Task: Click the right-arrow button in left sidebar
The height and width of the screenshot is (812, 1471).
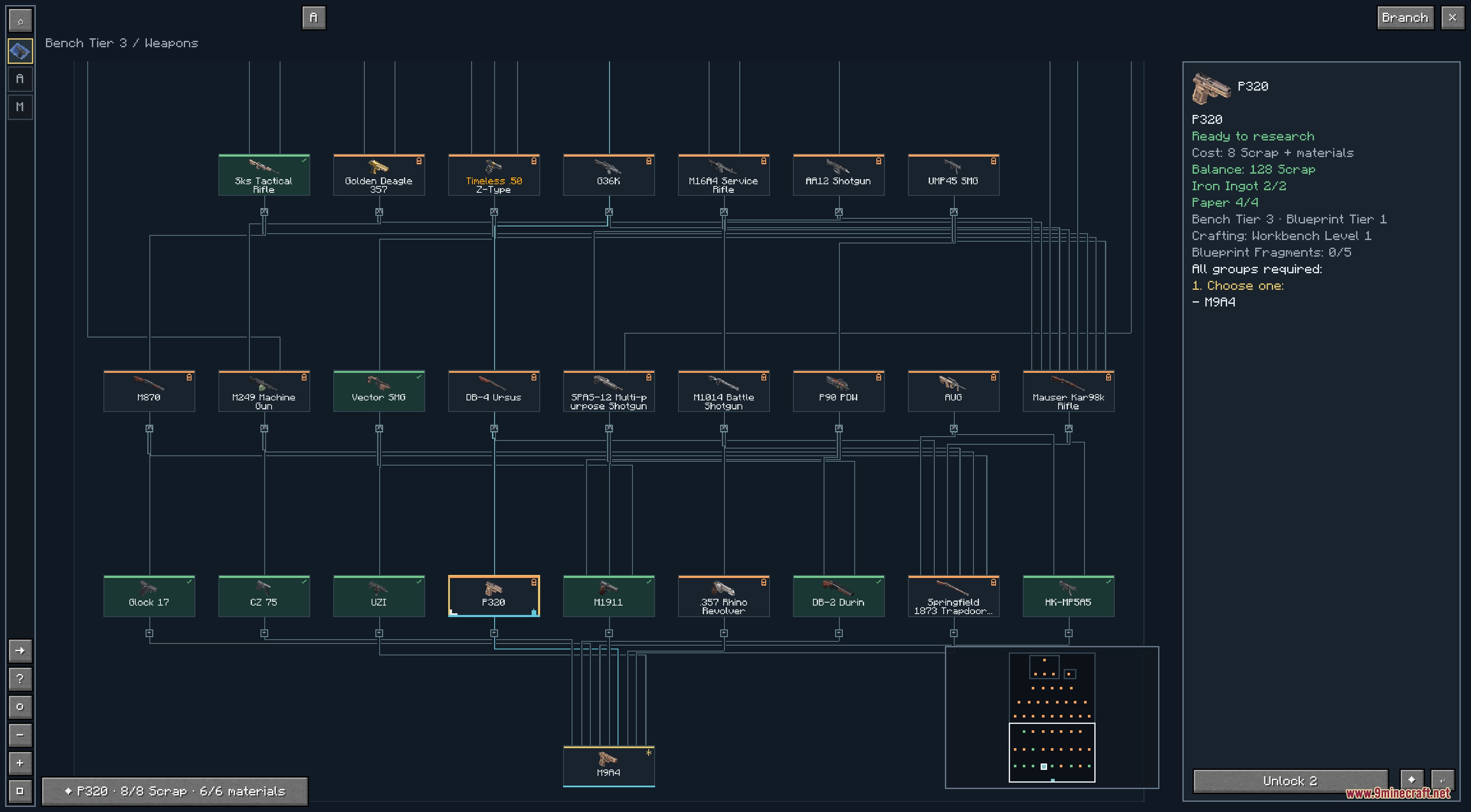Action: (20, 650)
